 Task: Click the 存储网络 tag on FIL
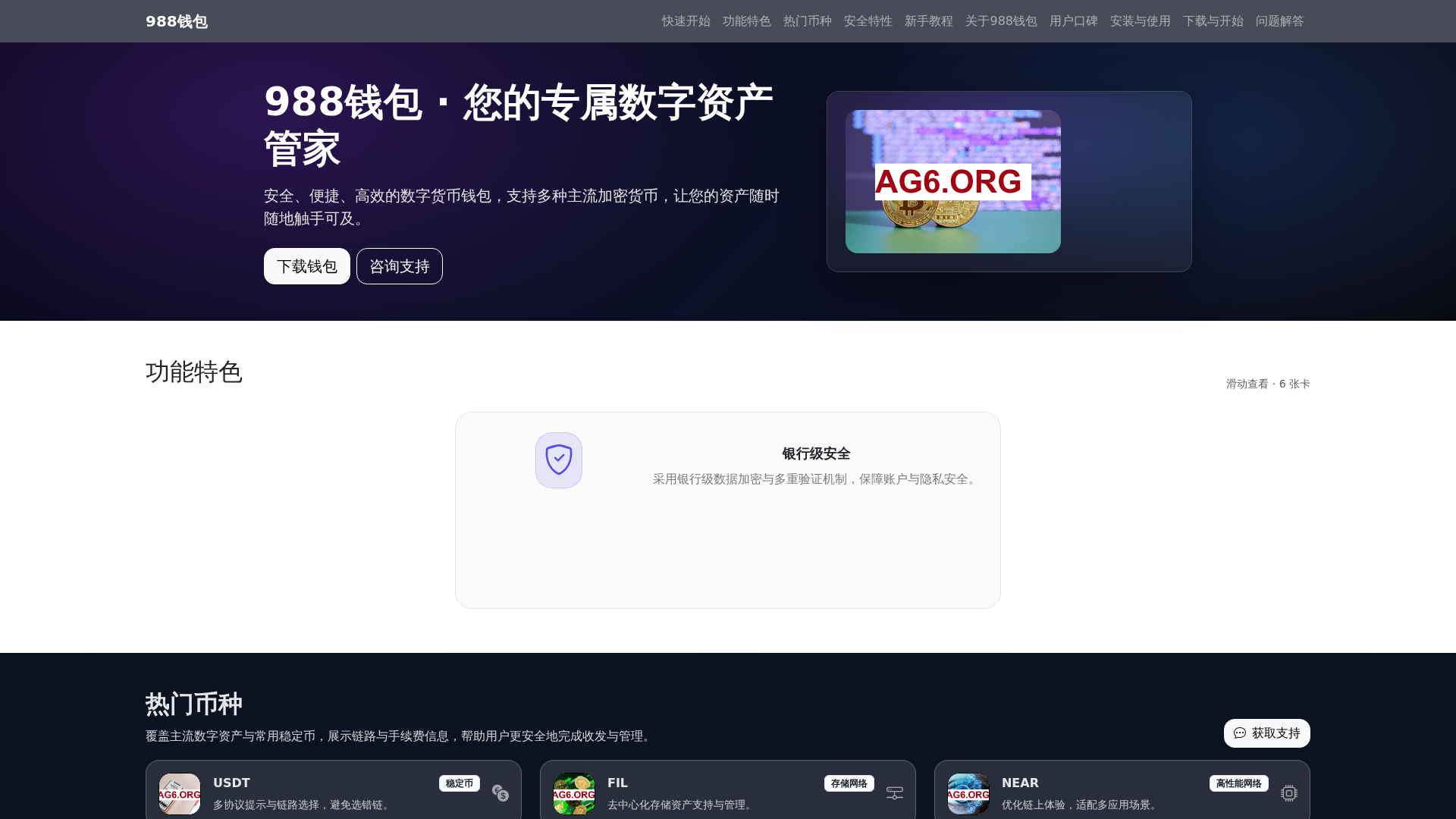pos(849,783)
